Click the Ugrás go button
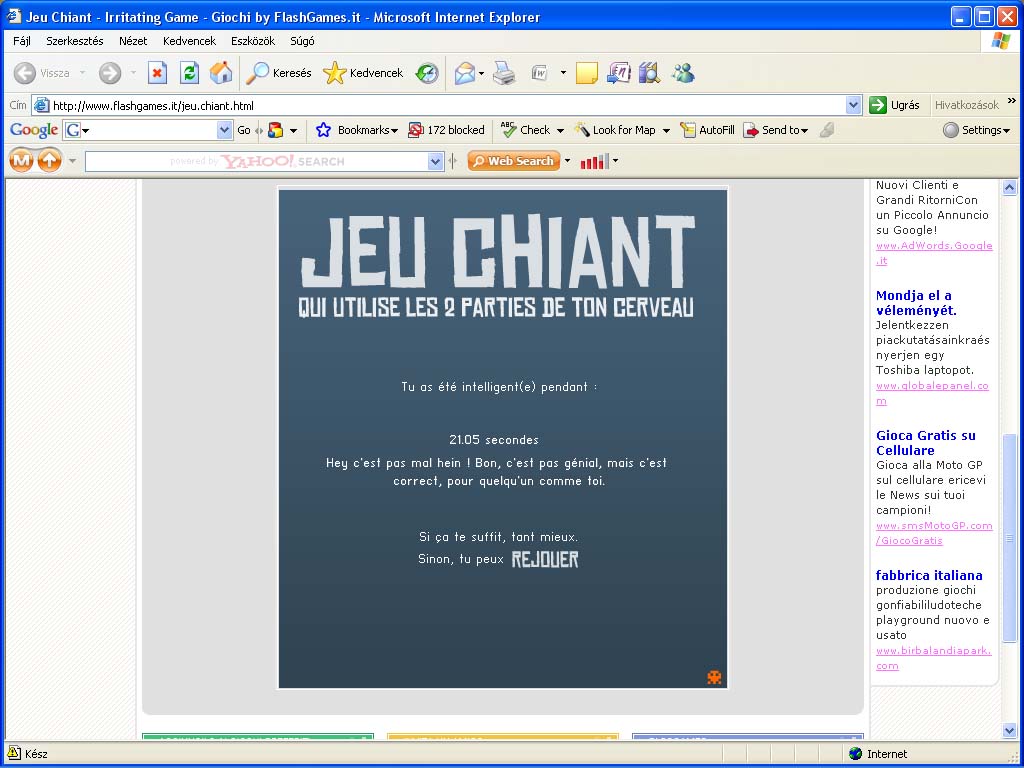Image resolution: width=1024 pixels, height=768 pixels. pos(894,104)
